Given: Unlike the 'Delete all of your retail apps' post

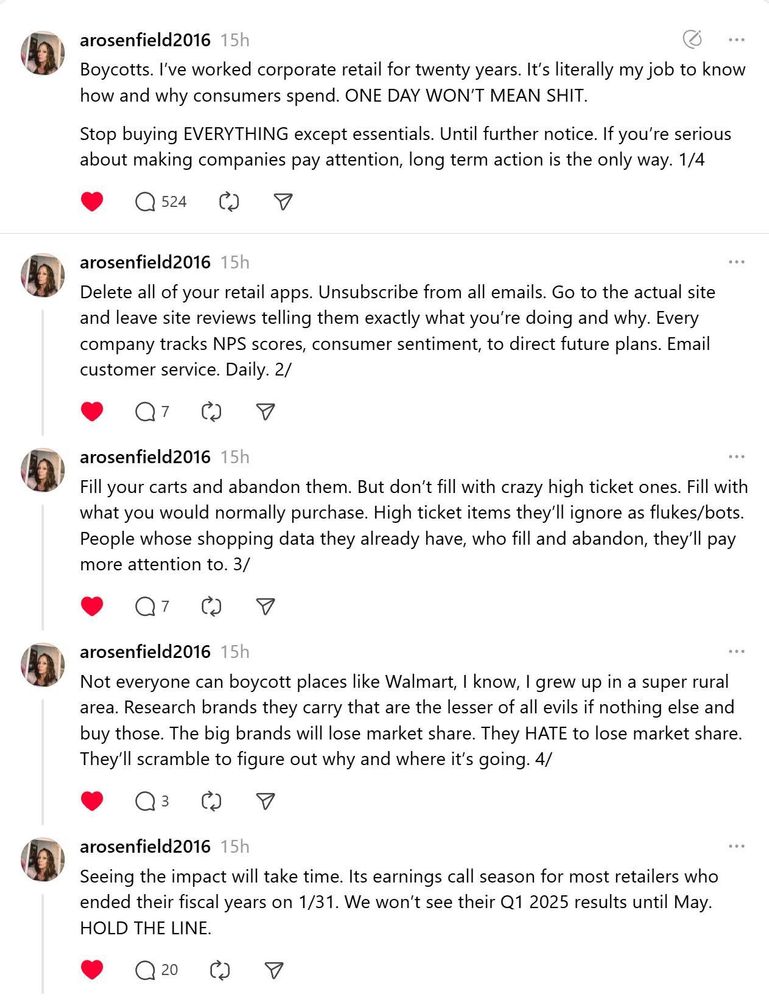Looking at the screenshot, I should coord(92,411).
